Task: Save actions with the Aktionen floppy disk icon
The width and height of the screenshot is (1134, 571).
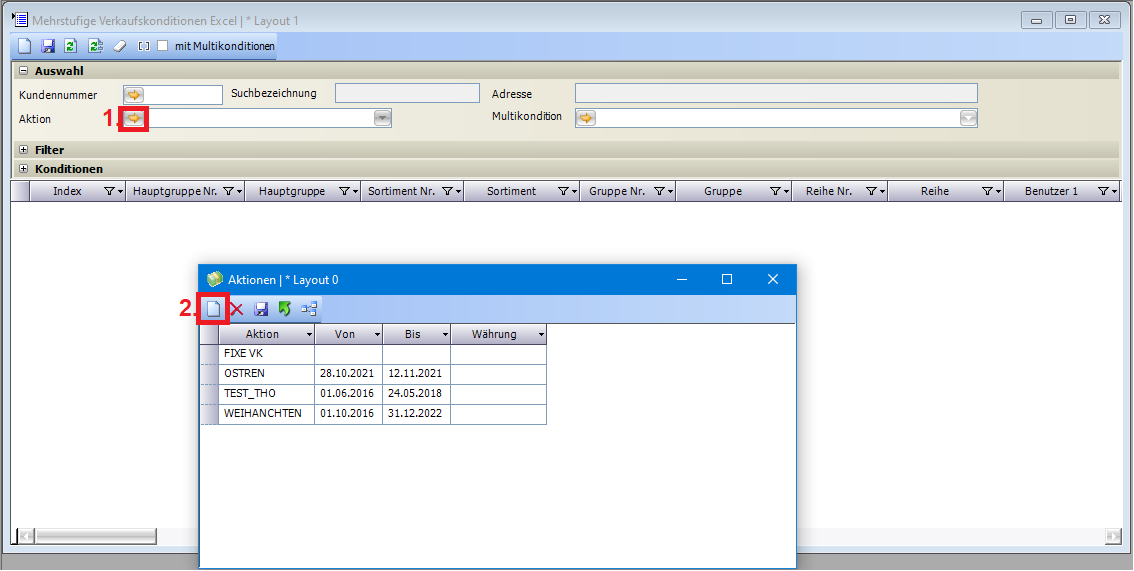Action: [261, 309]
